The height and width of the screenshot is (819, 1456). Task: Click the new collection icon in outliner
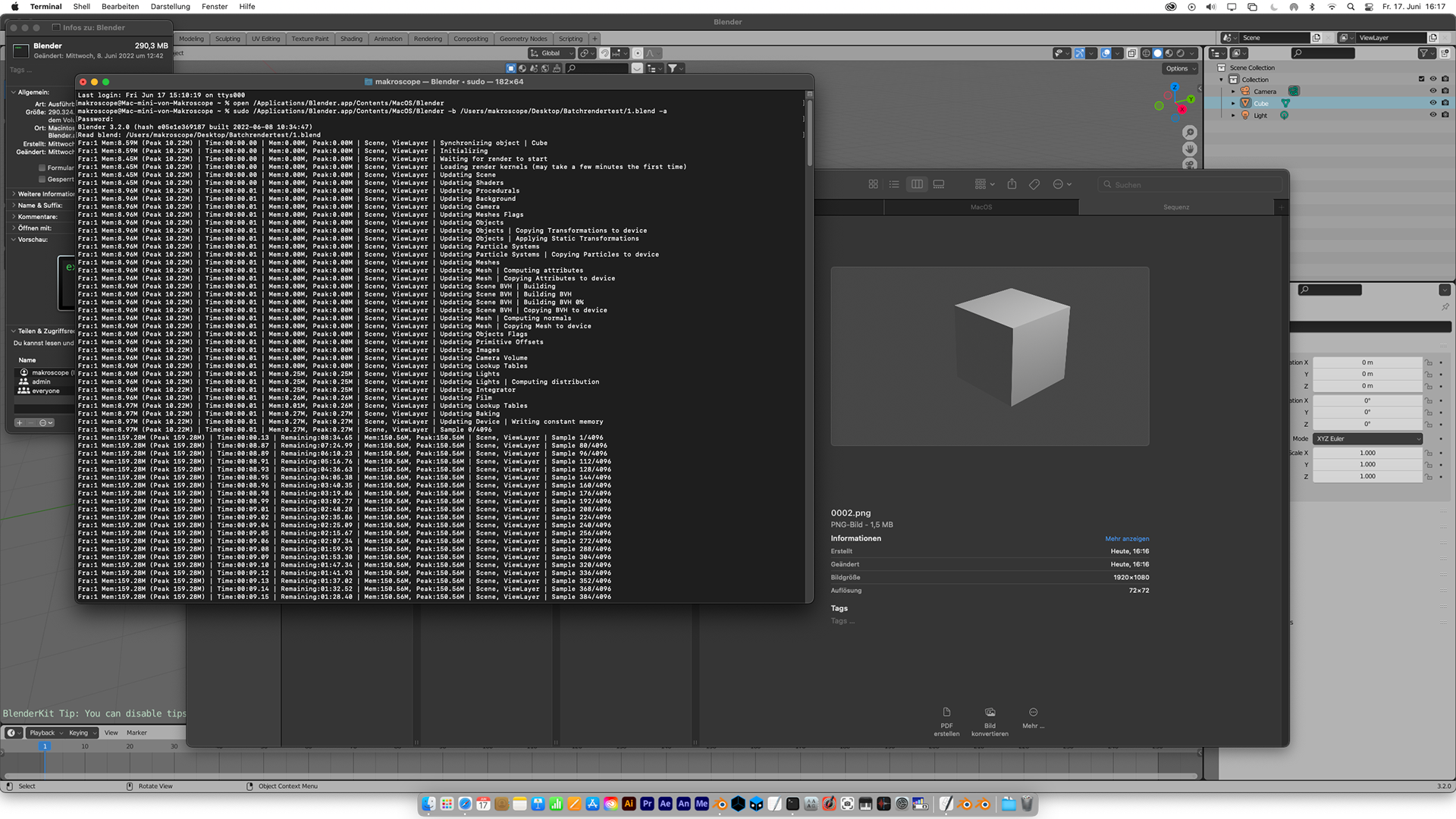(x=1445, y=53)
